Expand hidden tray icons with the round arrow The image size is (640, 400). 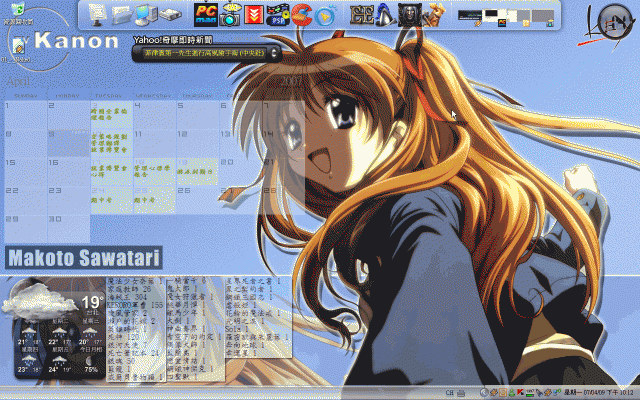click(484, 393)
